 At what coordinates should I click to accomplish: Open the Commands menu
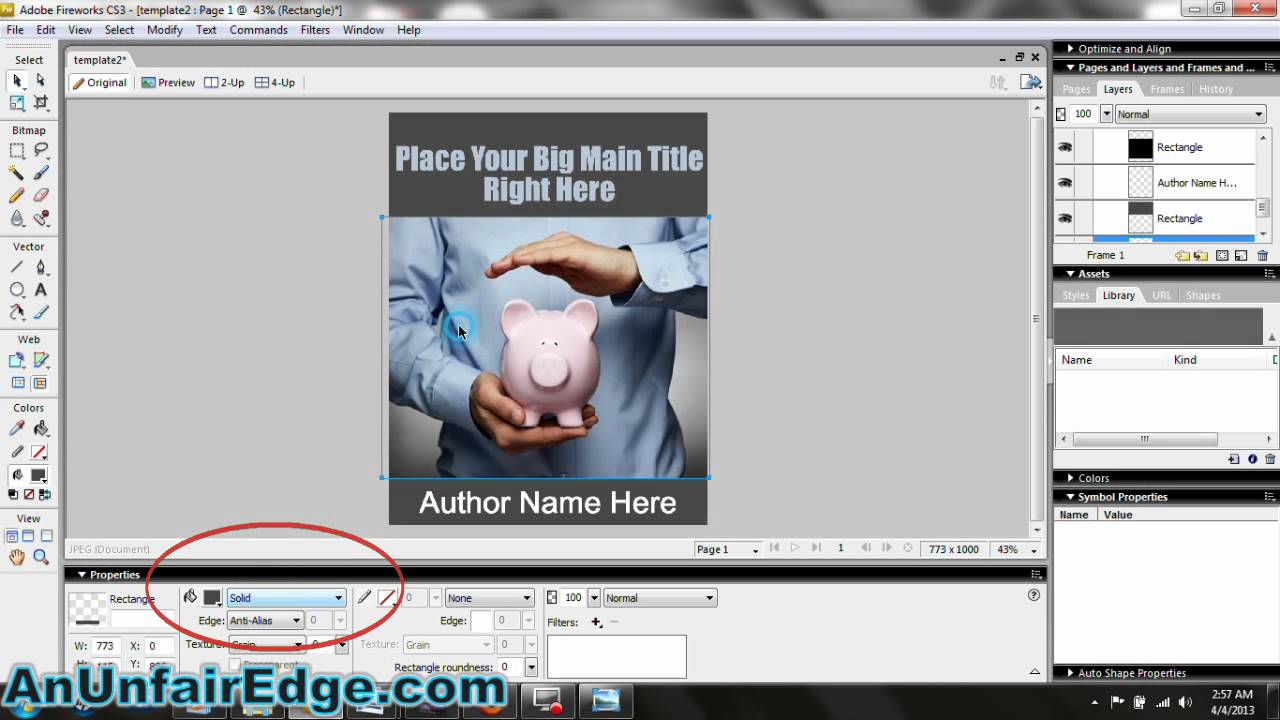[258, 30]
